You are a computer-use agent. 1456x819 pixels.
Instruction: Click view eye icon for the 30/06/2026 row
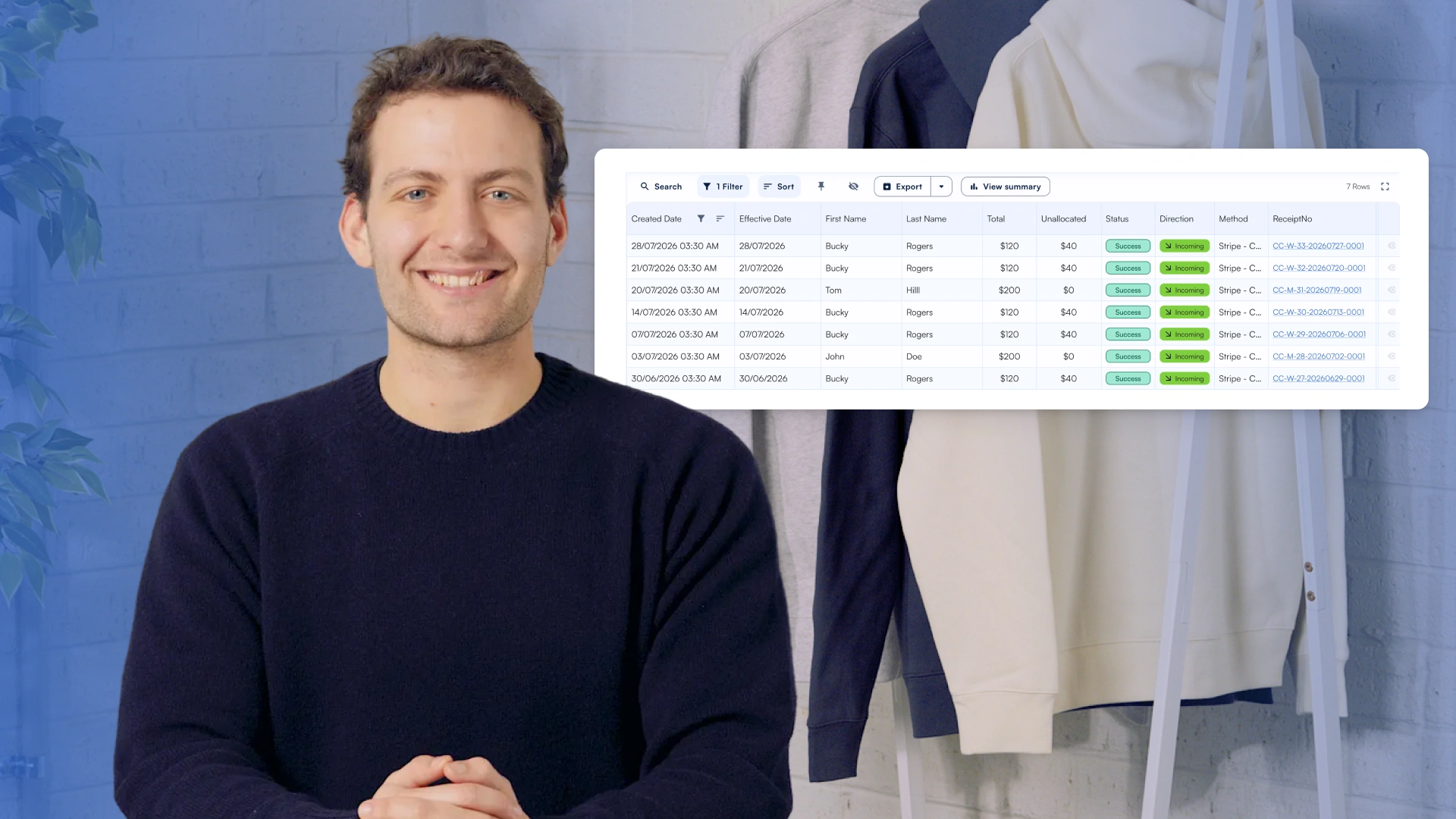tap(1392, 378)
